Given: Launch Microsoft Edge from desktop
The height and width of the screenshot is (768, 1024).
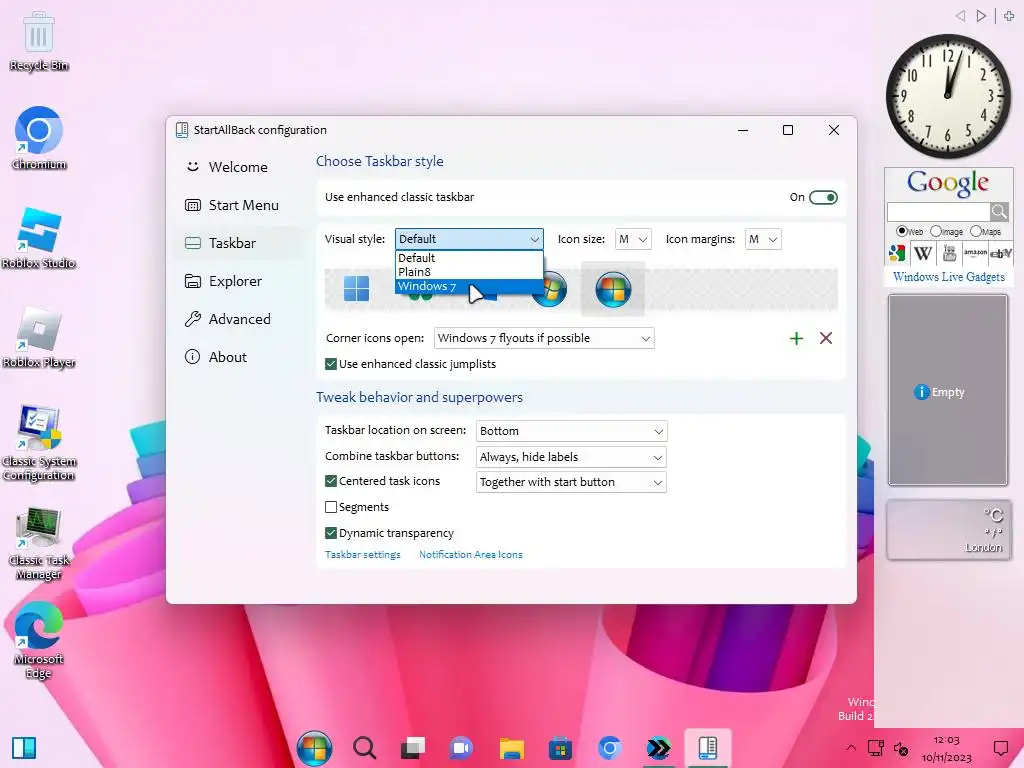Looking at the screenshot, I should coord(39,641).
